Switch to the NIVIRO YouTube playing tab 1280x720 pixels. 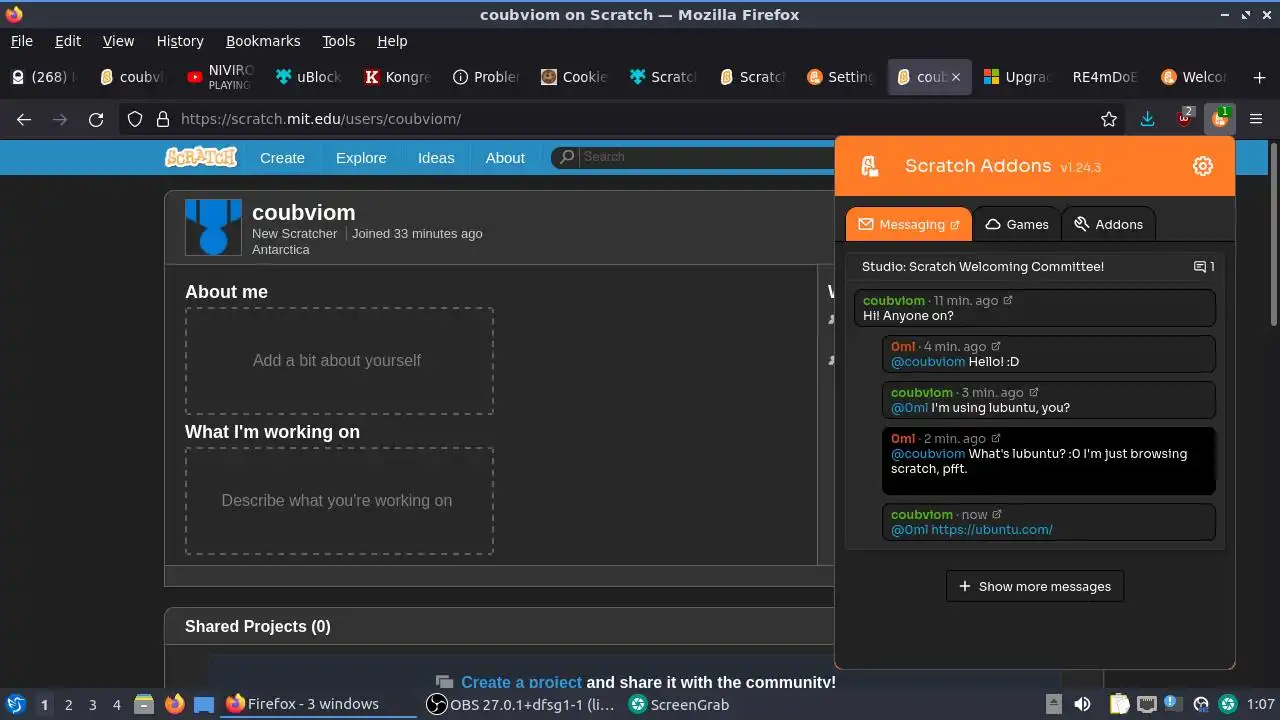pos(220,77)
